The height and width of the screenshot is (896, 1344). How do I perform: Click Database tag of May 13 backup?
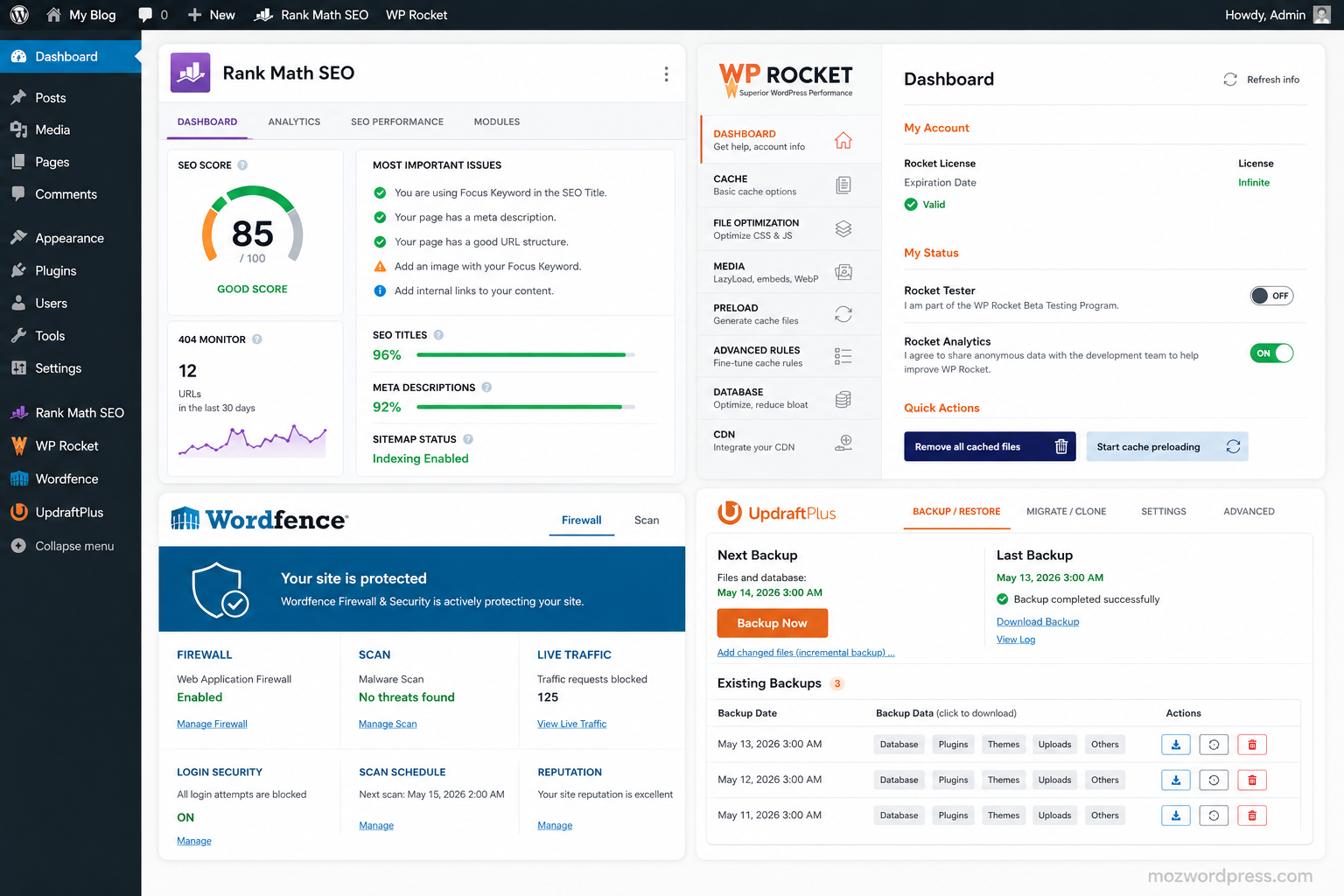point(899,745)
